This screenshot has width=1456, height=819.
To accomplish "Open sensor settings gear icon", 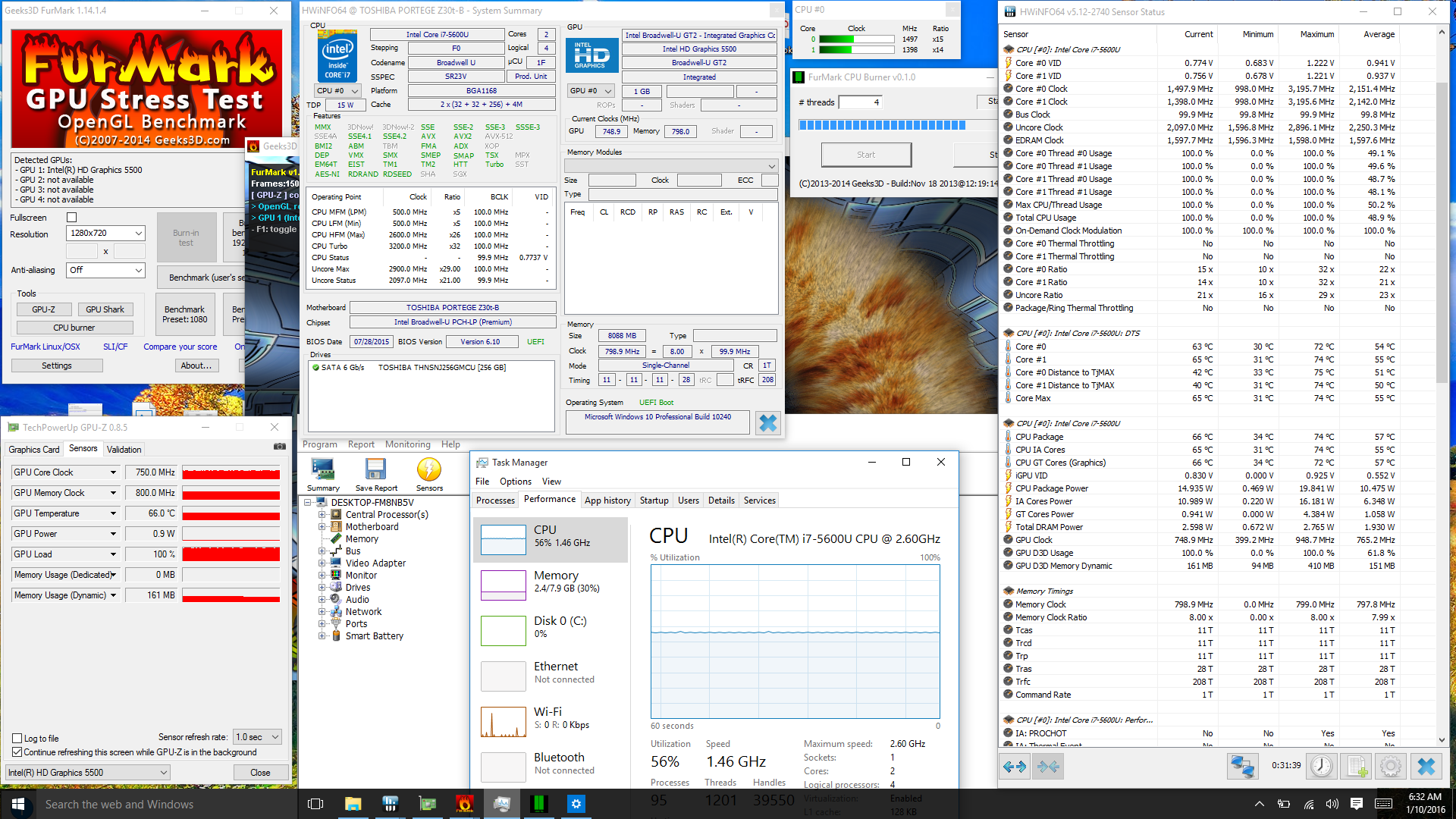I will click(x=1390, y=767).
